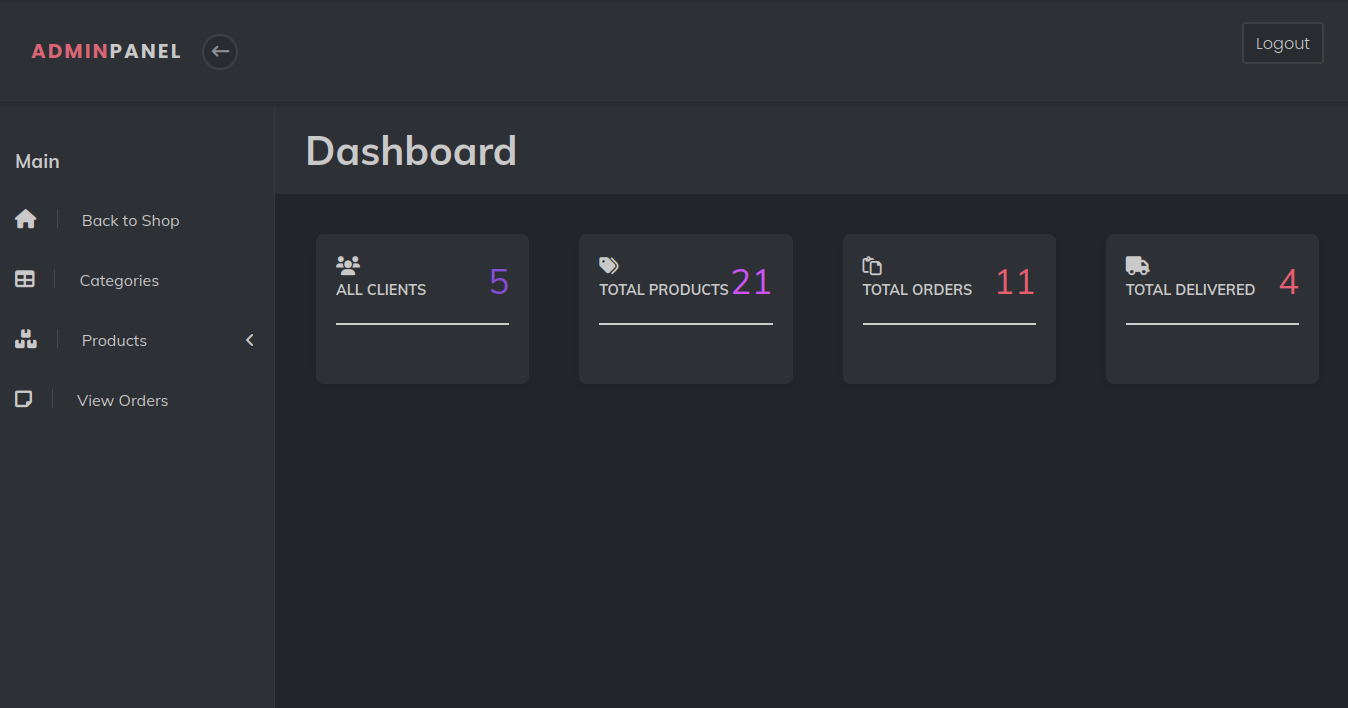Click the Total Orders number 11
The width and height of the screenshot is (1348, 708).
[1014, 282]
